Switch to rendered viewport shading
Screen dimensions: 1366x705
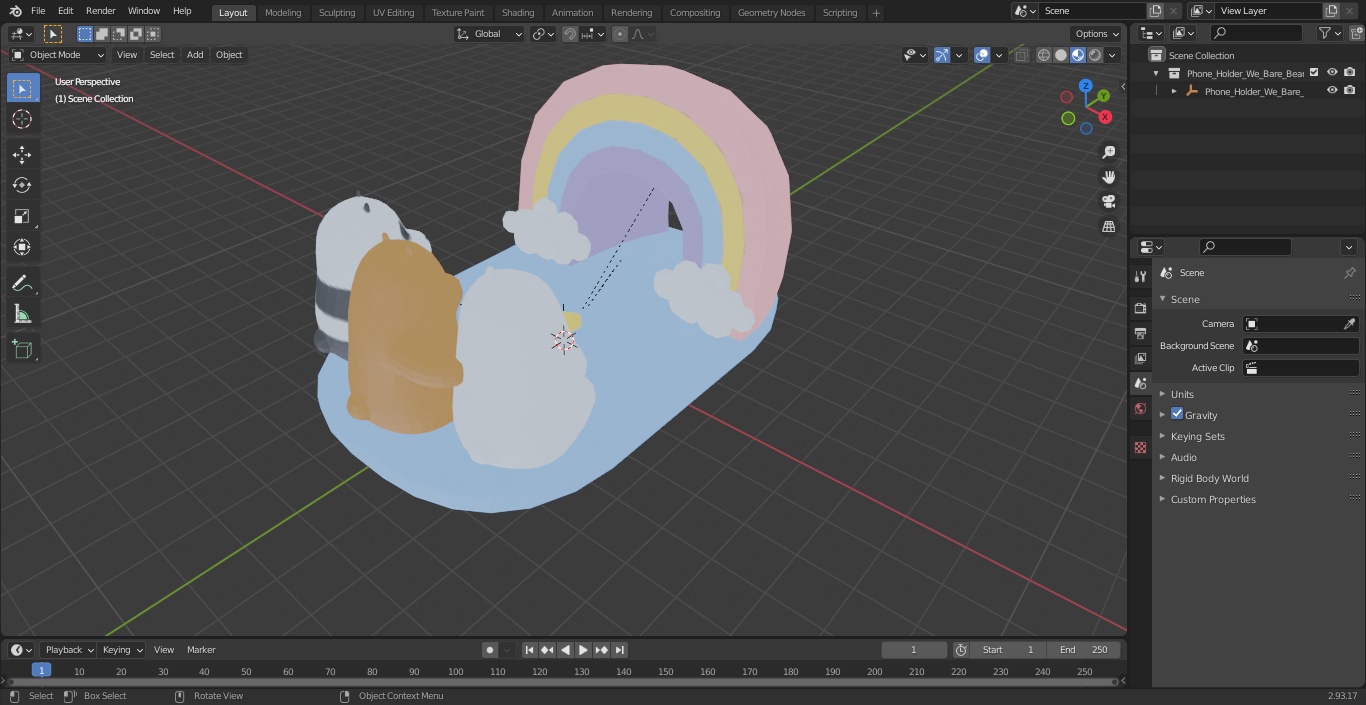pyautogui.click(x=1095, y=55)
